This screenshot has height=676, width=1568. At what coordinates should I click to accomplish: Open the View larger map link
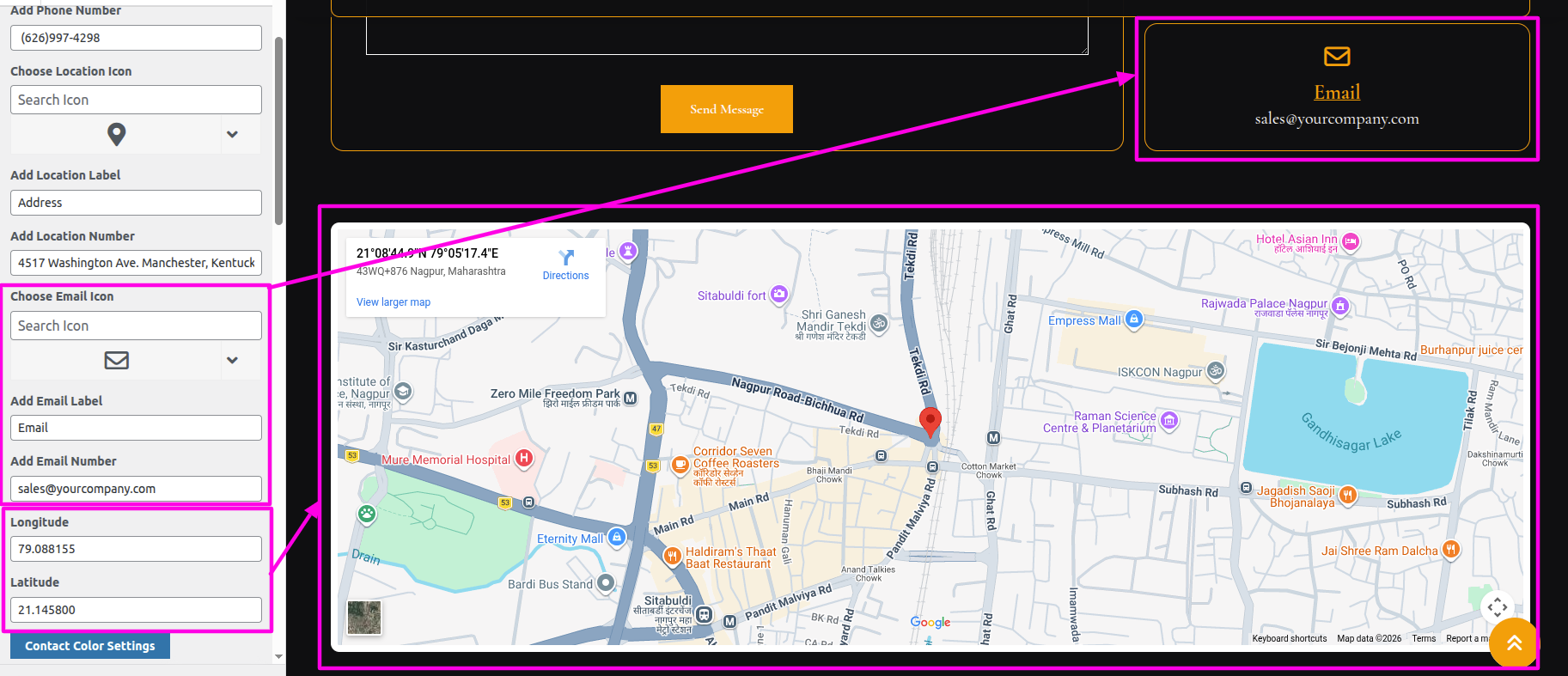click(394, 302)
